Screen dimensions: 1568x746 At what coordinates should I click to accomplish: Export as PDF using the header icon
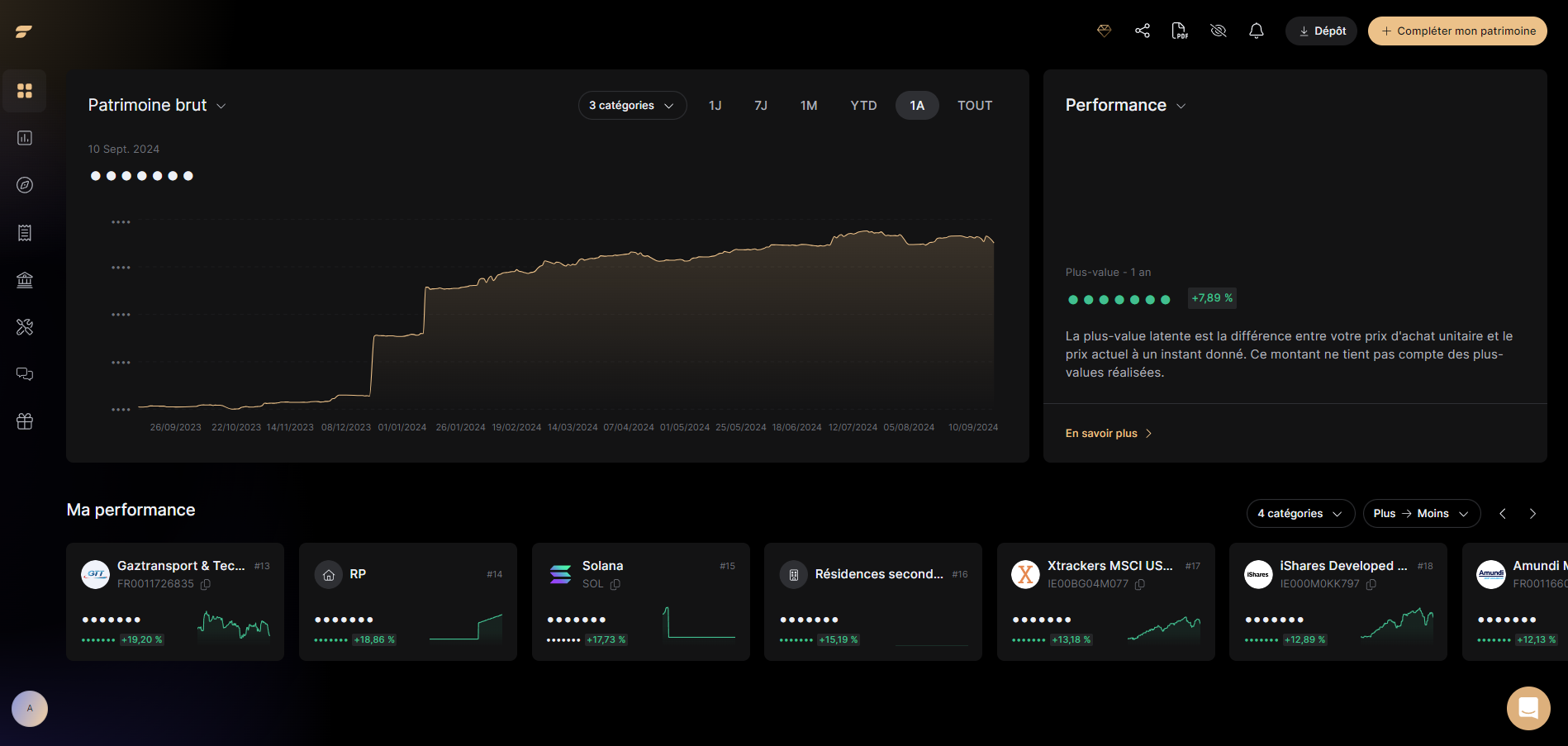pos(1180,31)
